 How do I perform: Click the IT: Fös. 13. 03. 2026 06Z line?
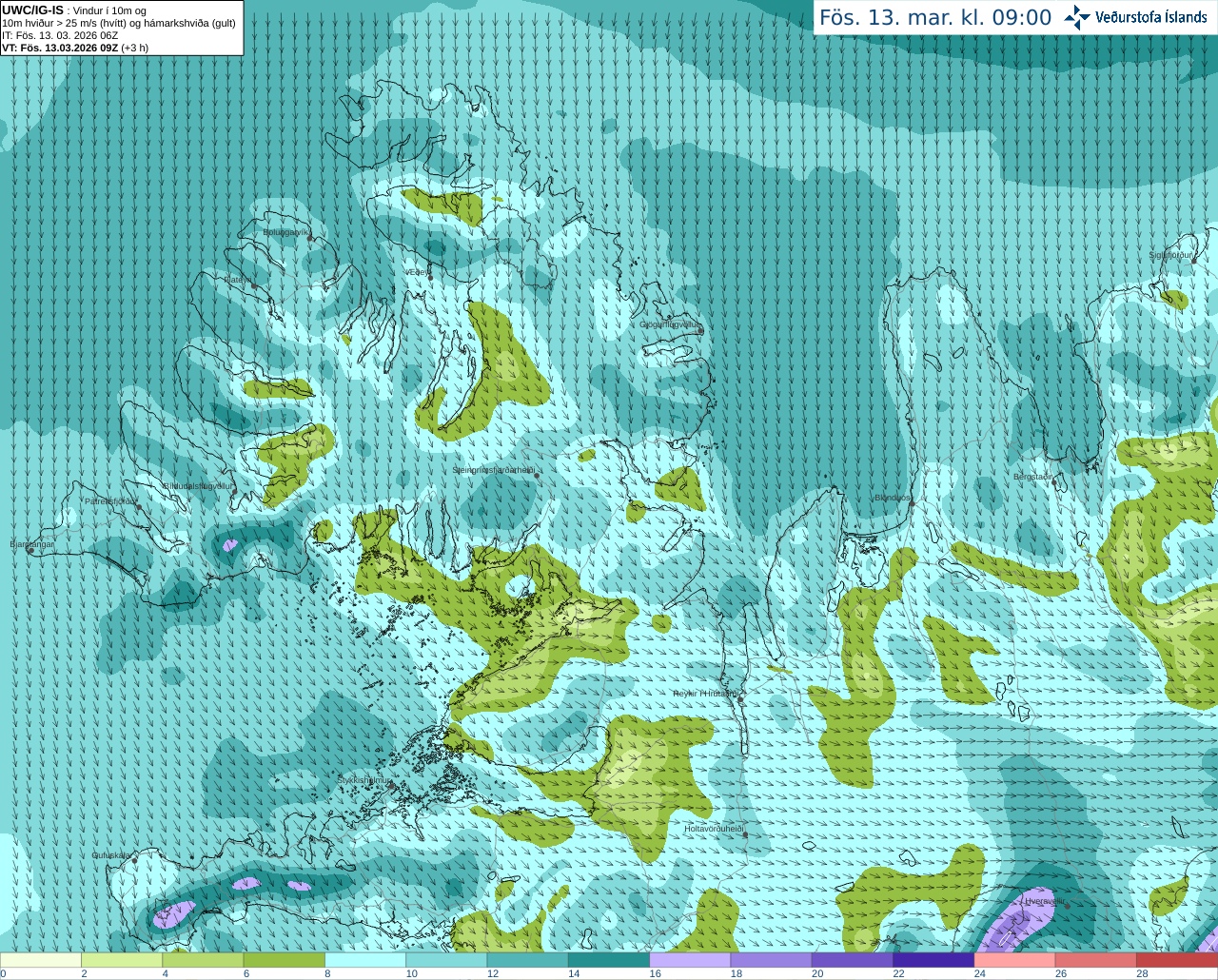[x=60, y=35]
